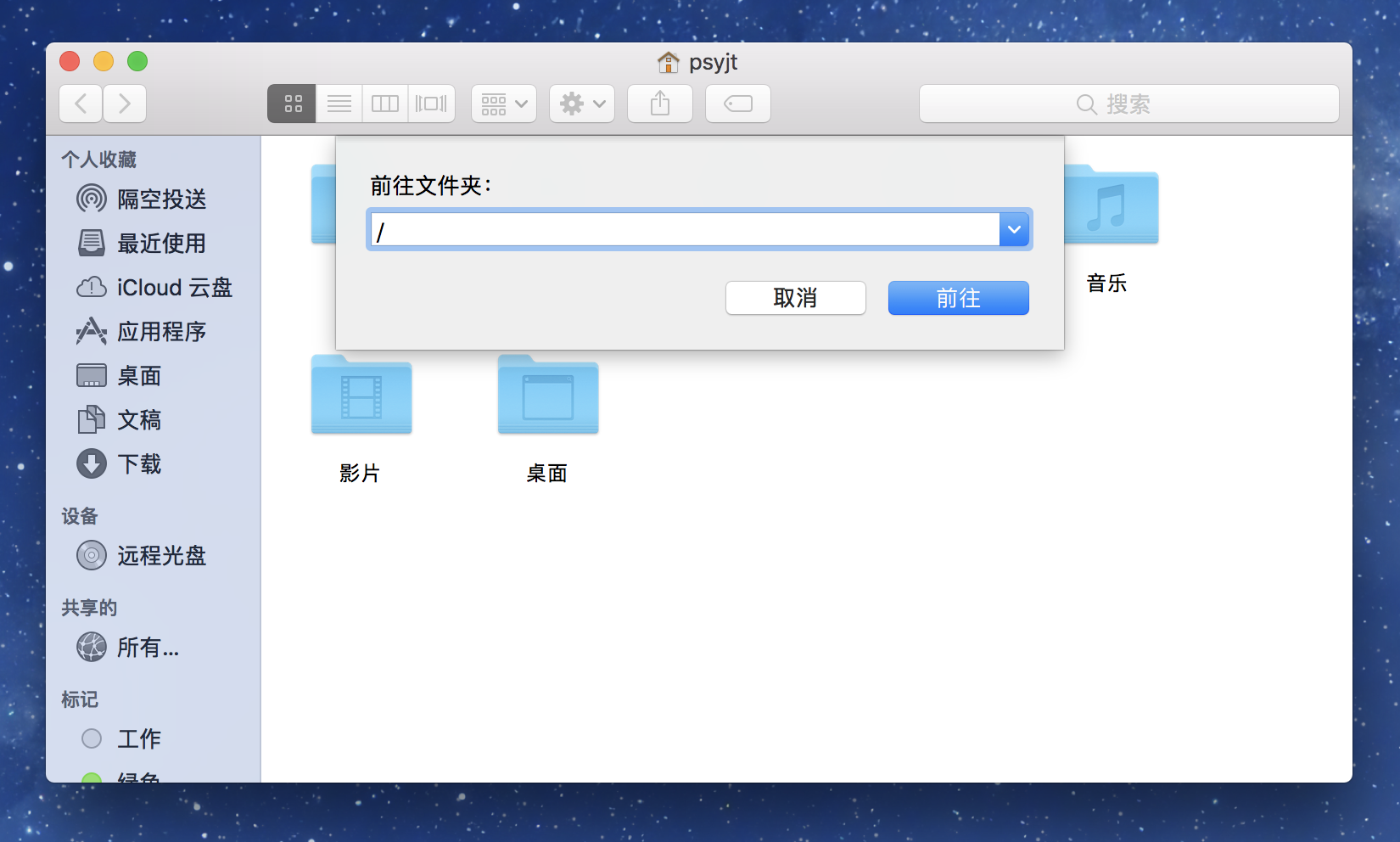Image resolution: width=1400 pixels, height=842 pixels.
Task: Click the forward navigation arrow
Action: click(124, 103)
